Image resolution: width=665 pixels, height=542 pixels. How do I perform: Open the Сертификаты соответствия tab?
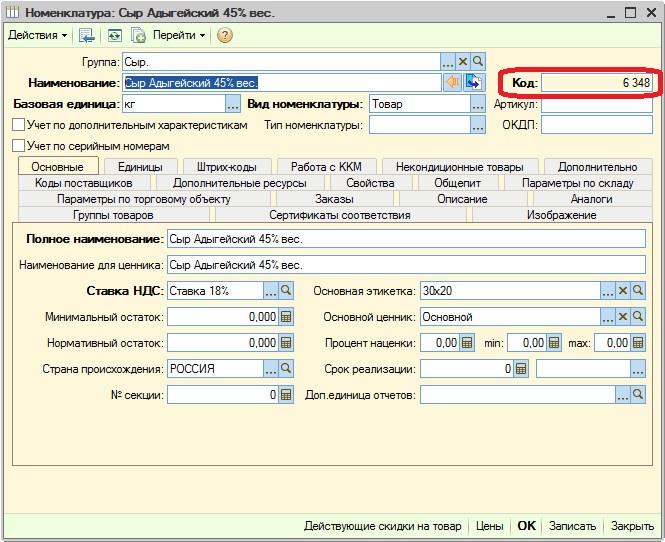(x=339, y=215)
